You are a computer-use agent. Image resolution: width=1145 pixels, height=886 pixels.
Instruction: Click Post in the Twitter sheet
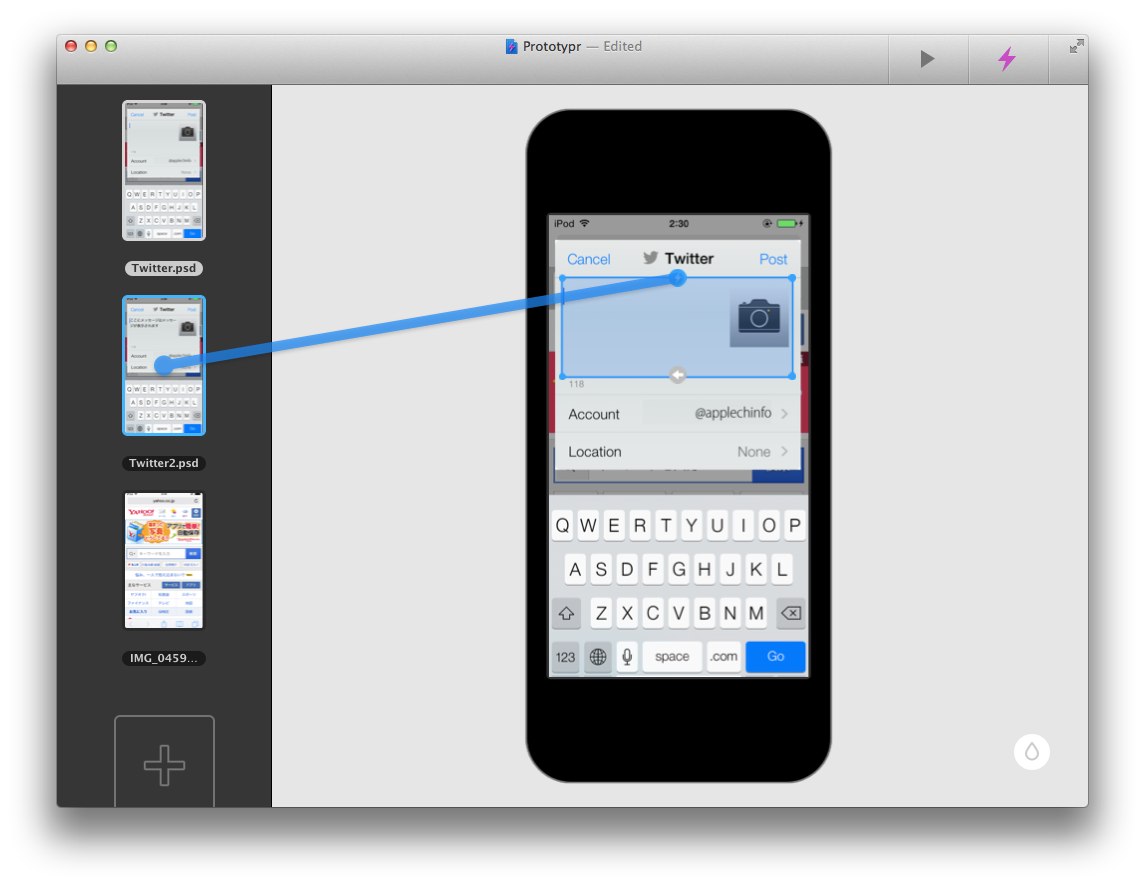coord(773,259)
